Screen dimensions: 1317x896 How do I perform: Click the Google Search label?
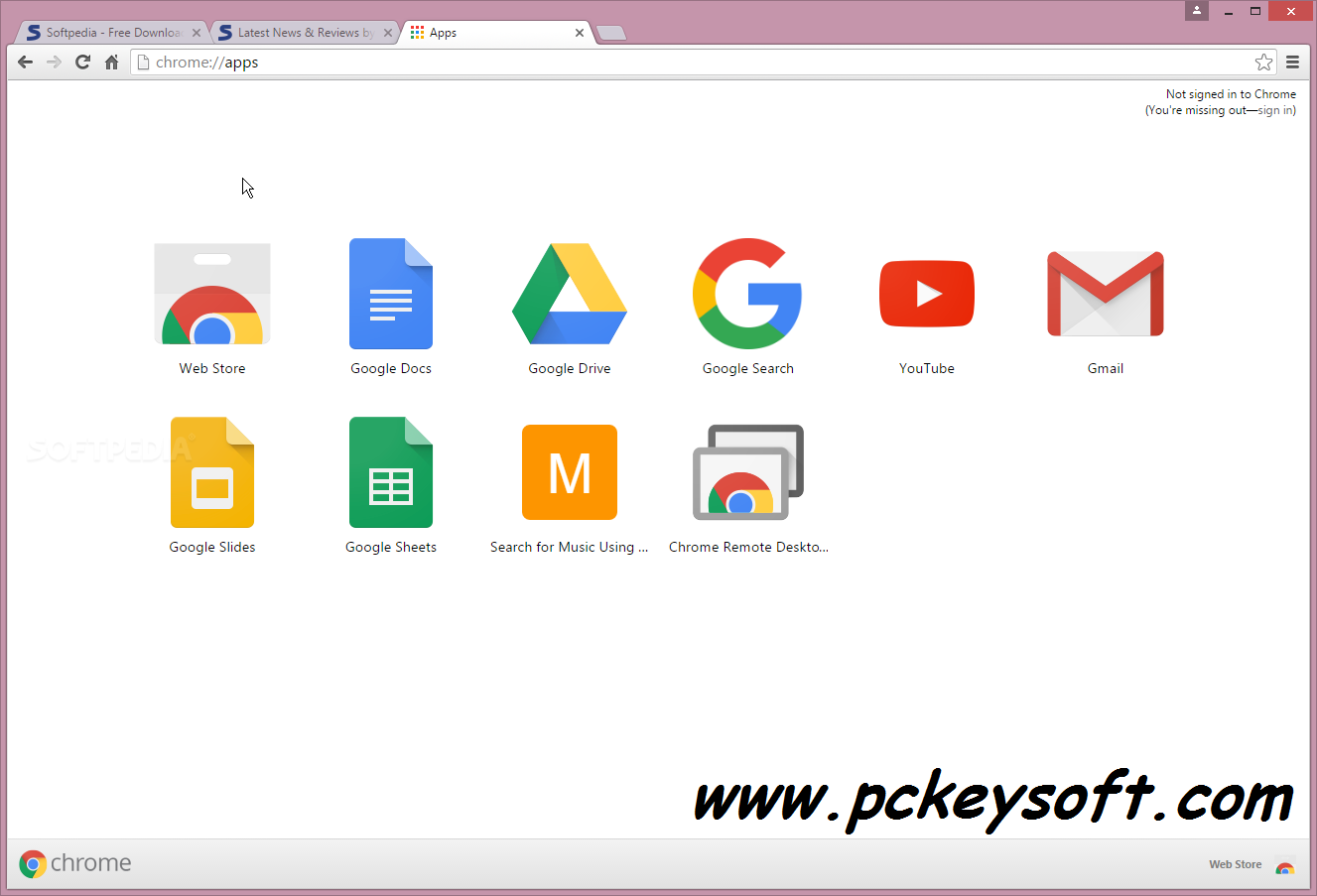(748, 368)
